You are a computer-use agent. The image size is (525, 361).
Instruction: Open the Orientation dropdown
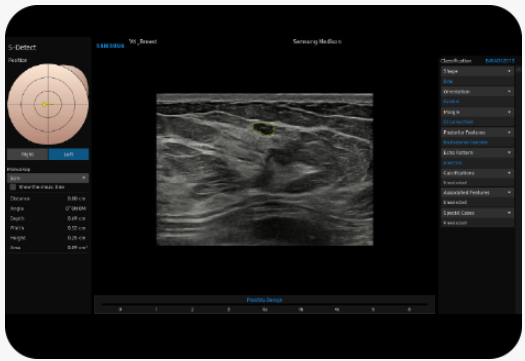[x=477, y=91]
